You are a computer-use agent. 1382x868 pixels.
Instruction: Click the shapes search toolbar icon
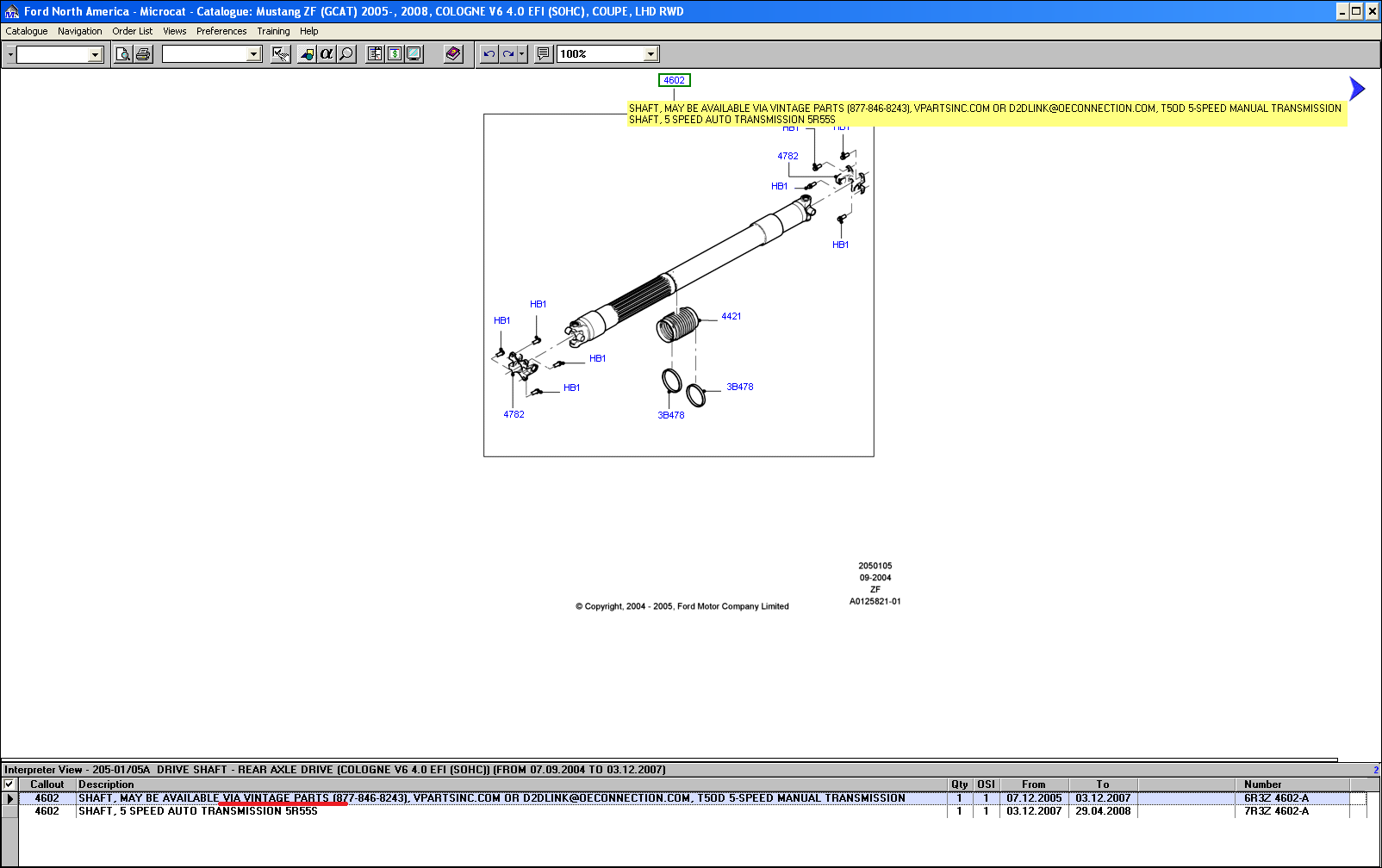click(307, 54)
